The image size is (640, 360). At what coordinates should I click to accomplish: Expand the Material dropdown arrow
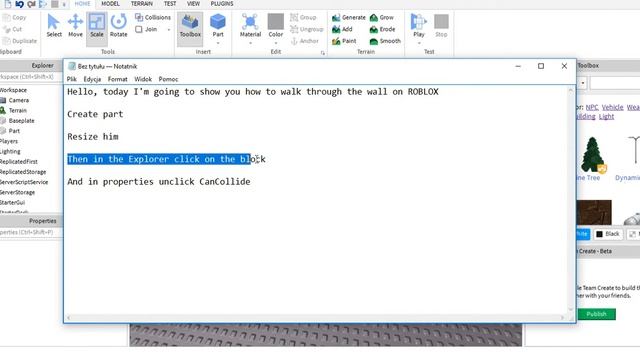pyautogui.click(x=250, y=43)
